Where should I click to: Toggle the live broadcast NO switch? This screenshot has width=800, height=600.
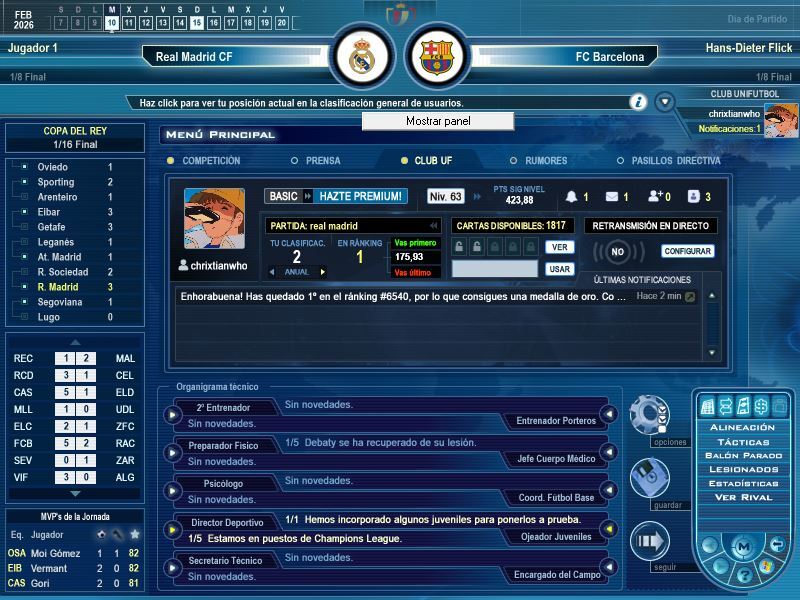point(618,252)
